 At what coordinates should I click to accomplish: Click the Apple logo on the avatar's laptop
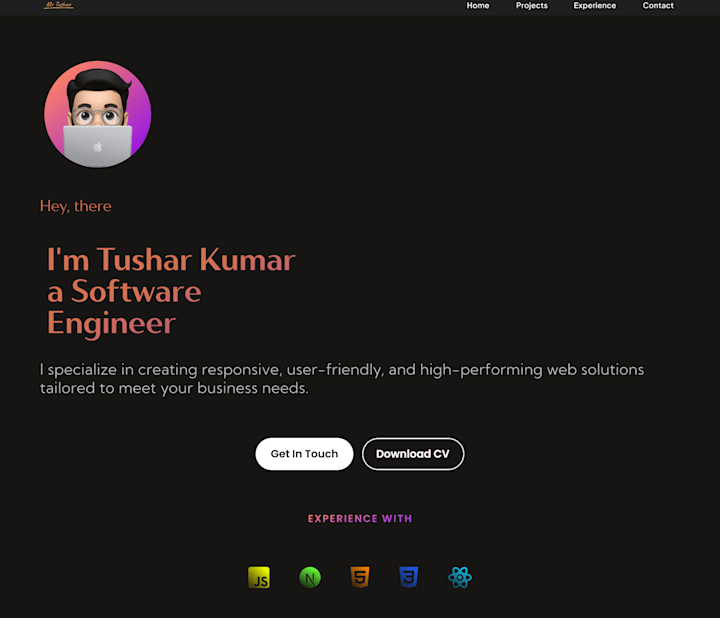[98, 147]
